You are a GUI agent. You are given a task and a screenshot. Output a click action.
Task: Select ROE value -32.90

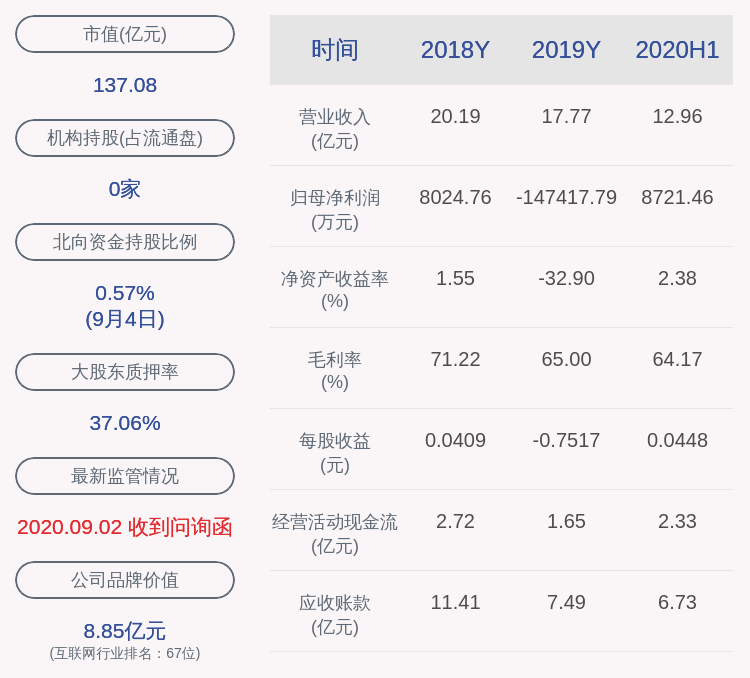click(566, 278)
